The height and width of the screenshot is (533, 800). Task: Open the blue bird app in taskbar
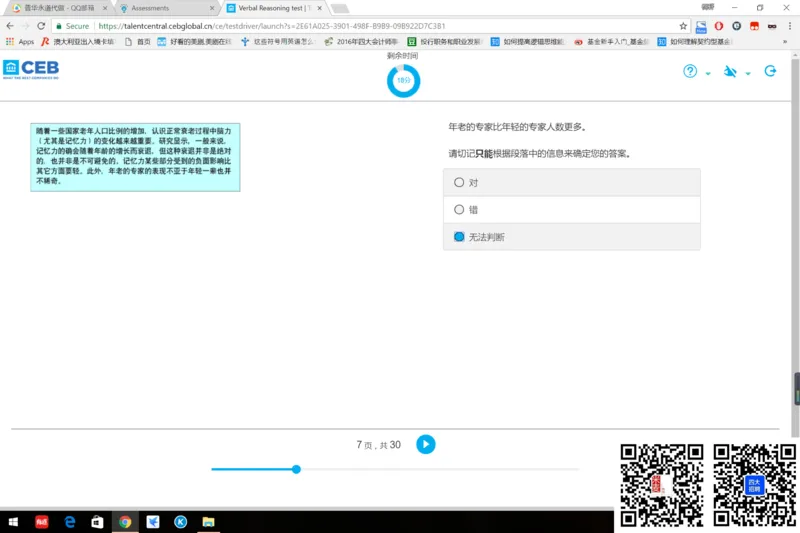point(153,522)
